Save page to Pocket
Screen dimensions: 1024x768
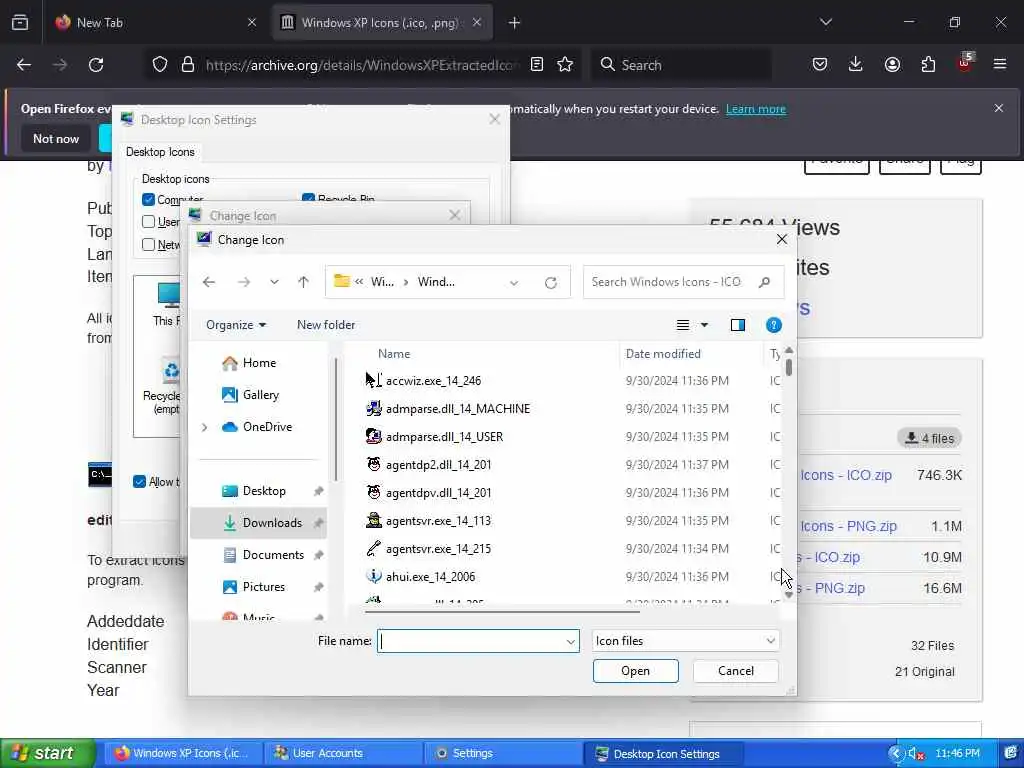point(820,65)
